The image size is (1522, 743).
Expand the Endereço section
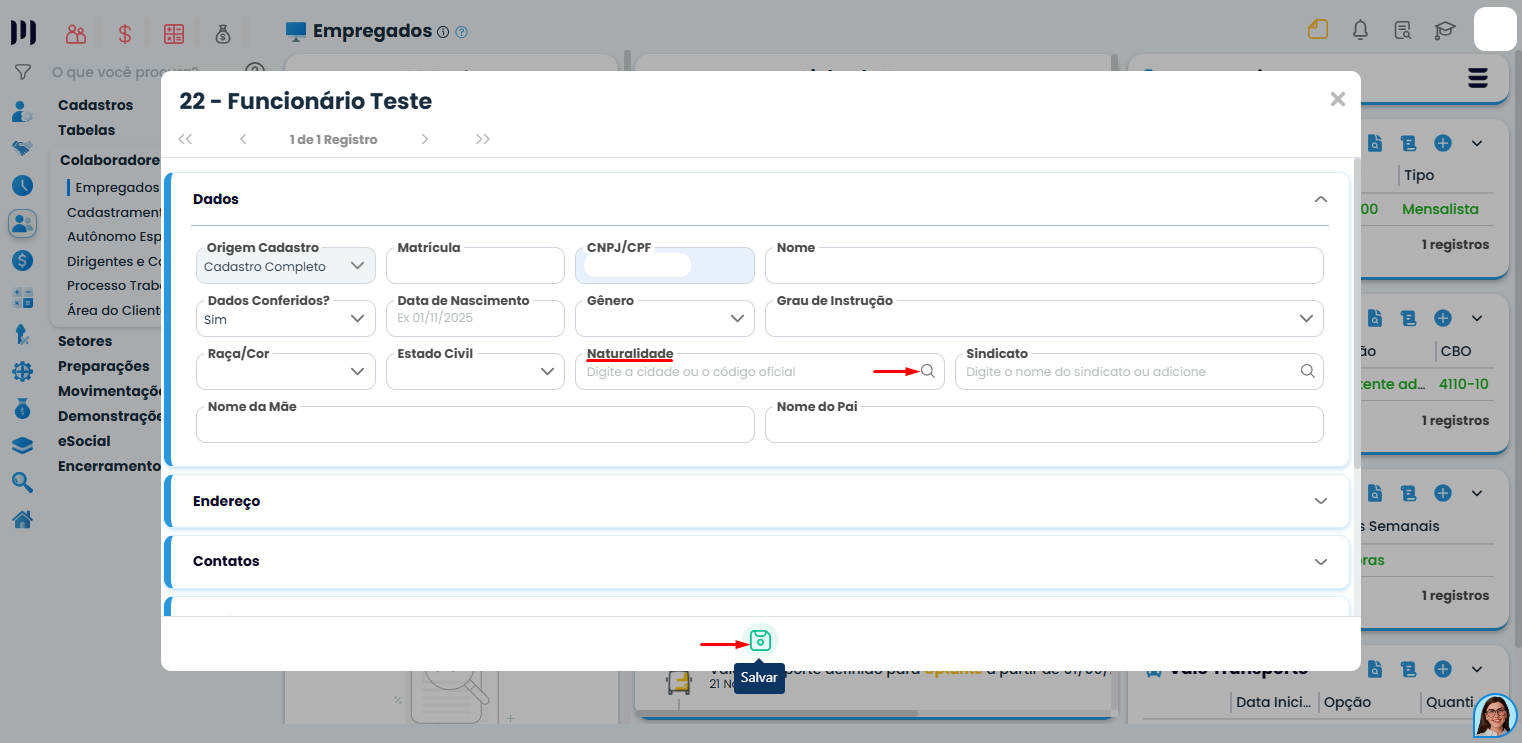[1321, 501]
